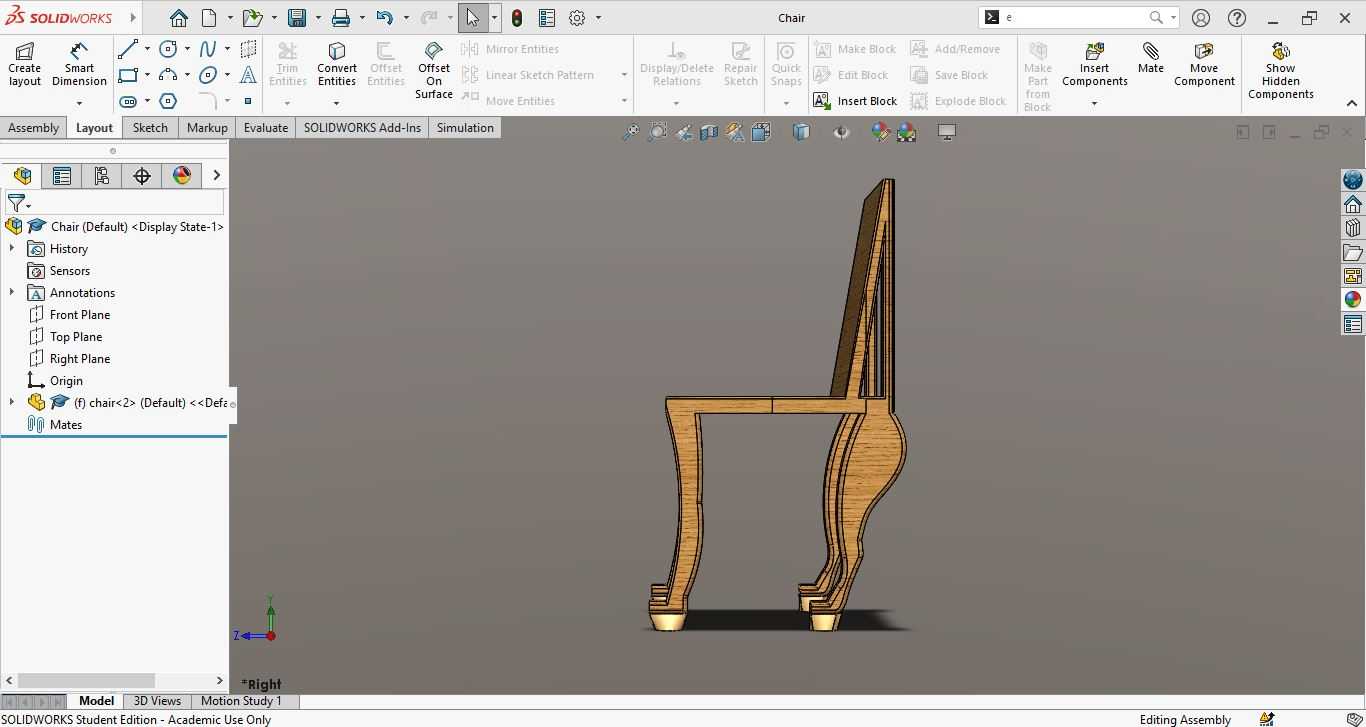Open Insert Components tool
The height and width of the screenshot is (727, 1366).
[1094, 65]
